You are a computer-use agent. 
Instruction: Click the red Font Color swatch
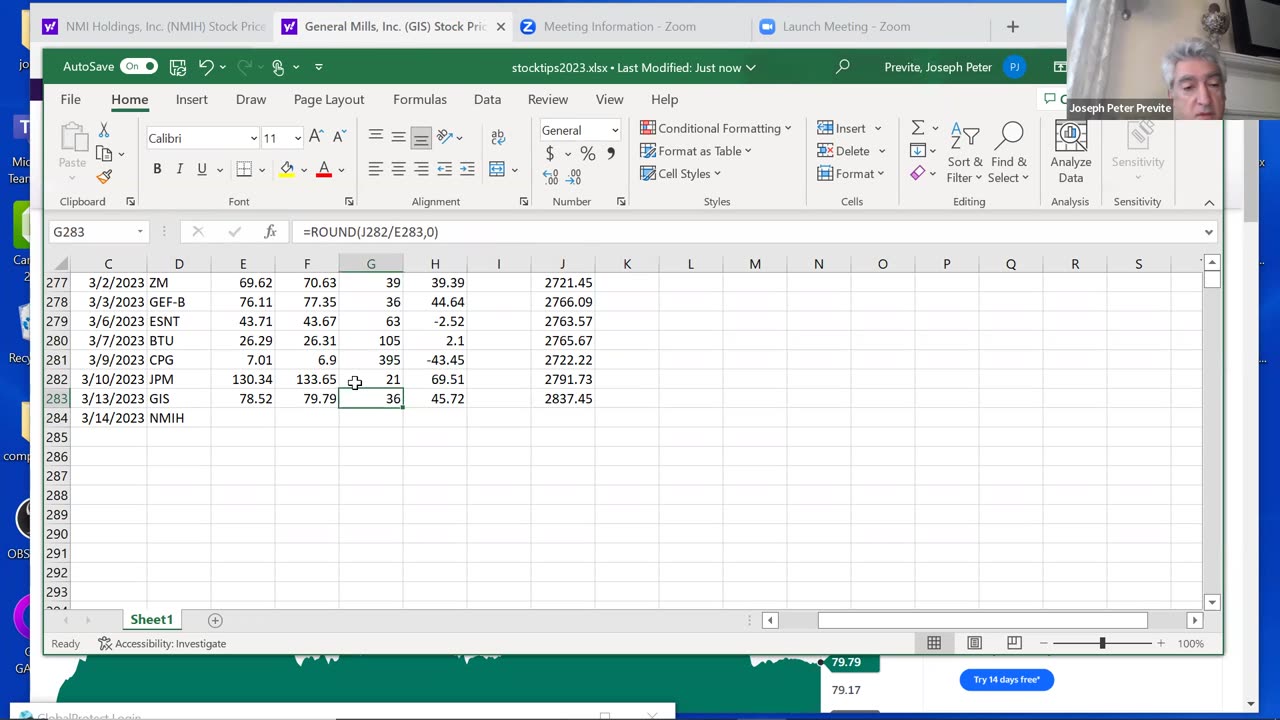click(x=324, y=169)
